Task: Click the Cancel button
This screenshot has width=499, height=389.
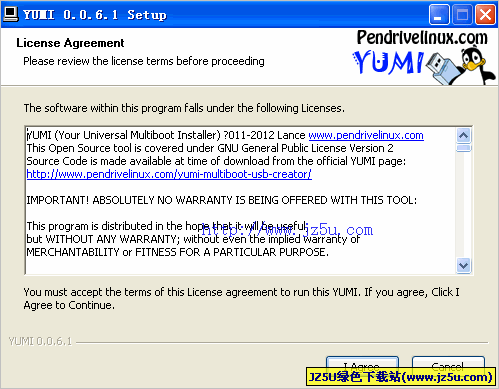Action: click(448, 367)
